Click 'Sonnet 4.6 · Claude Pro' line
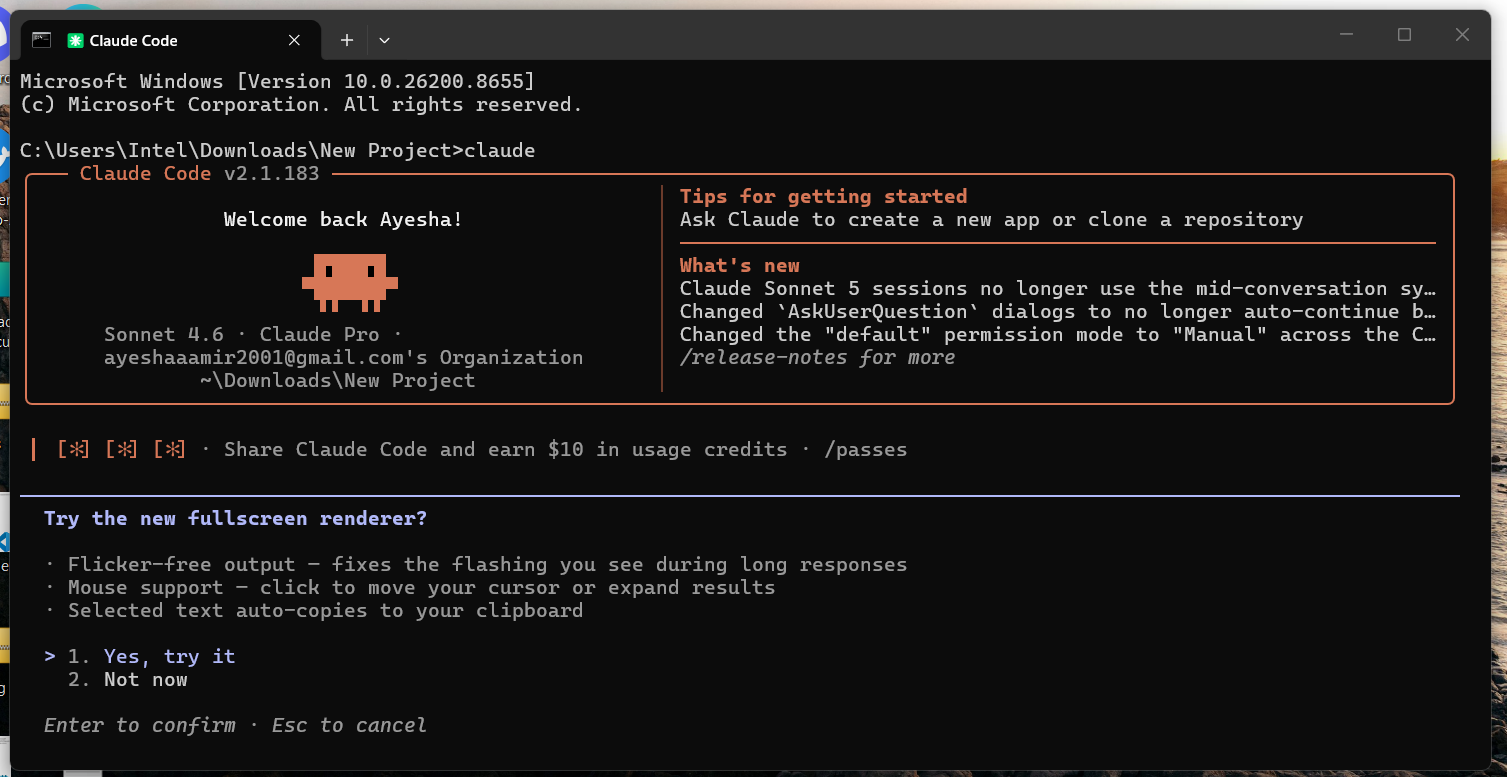 [252, 334]
